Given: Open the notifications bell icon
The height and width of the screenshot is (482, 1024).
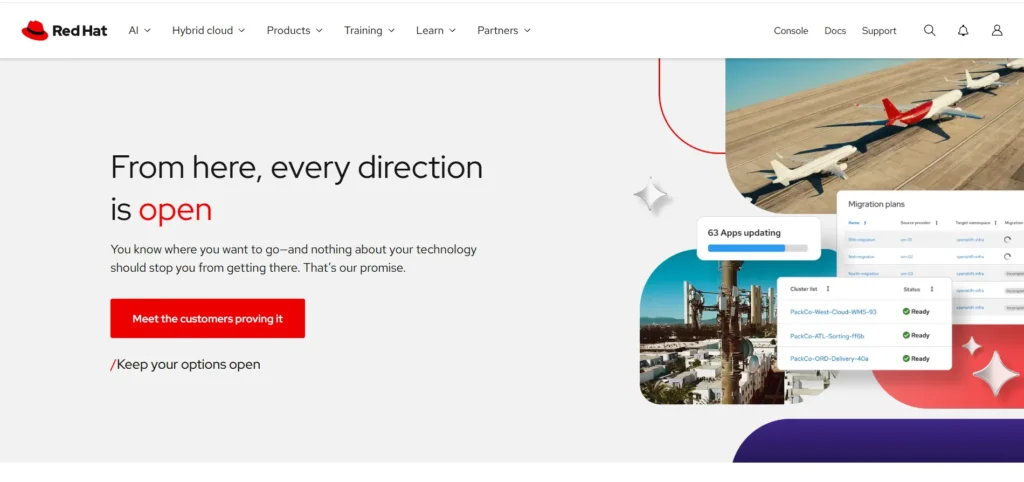Looking at the screenshot, I should click(963, 31).
